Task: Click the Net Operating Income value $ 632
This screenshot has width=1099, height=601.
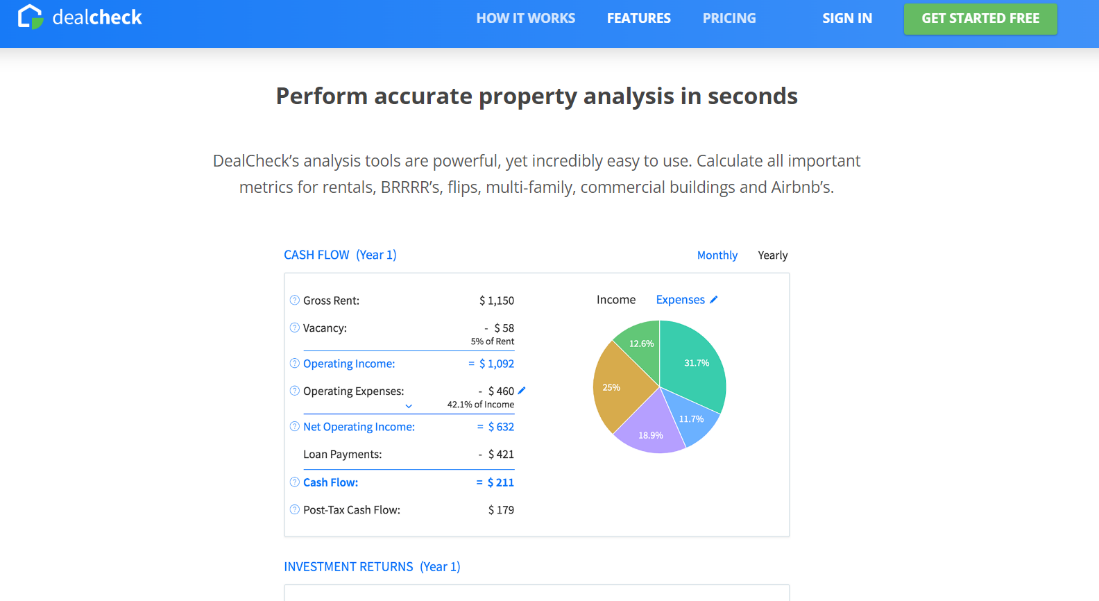Action: click(500, 426)
